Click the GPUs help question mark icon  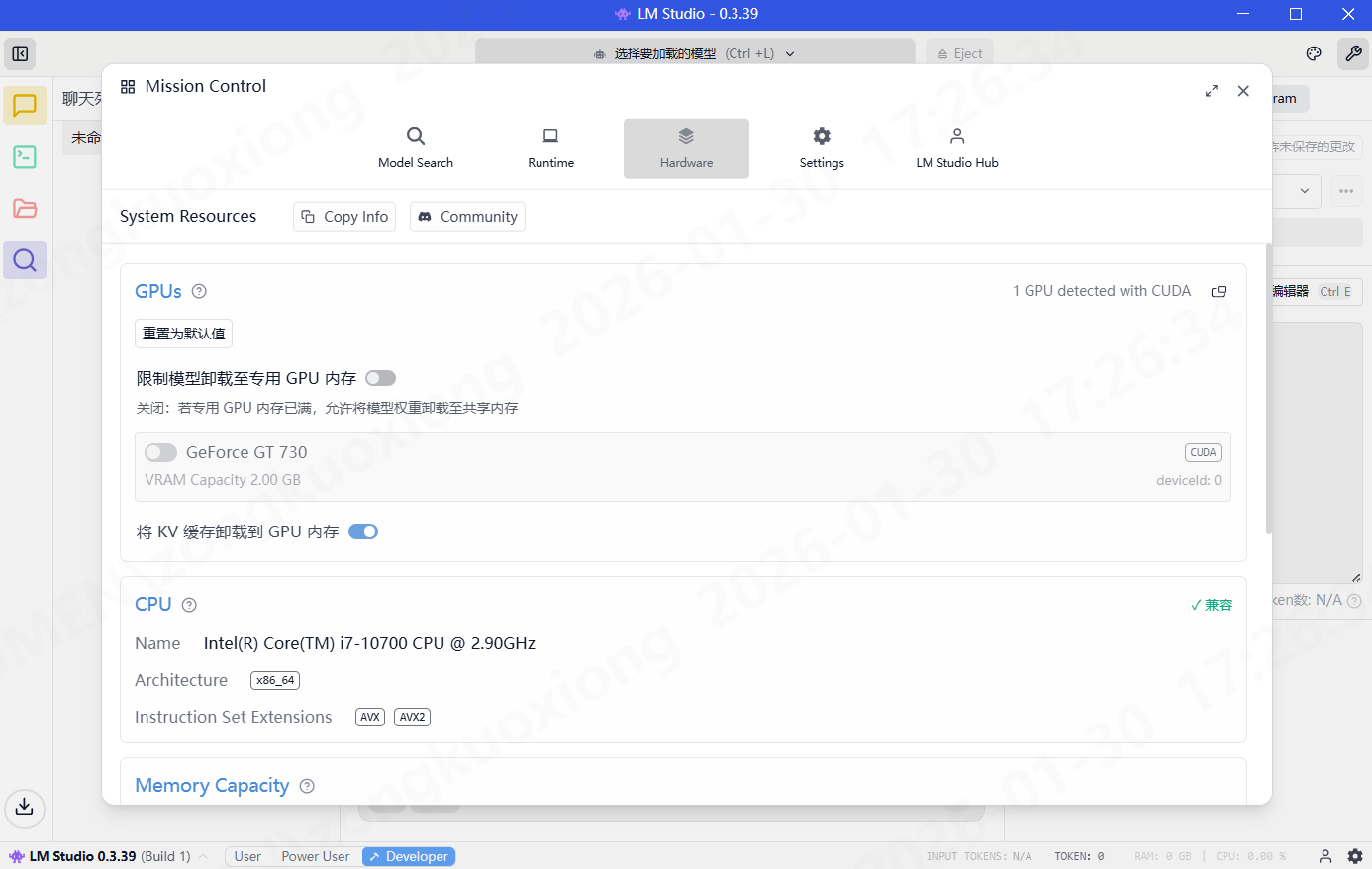pos(199,291)
